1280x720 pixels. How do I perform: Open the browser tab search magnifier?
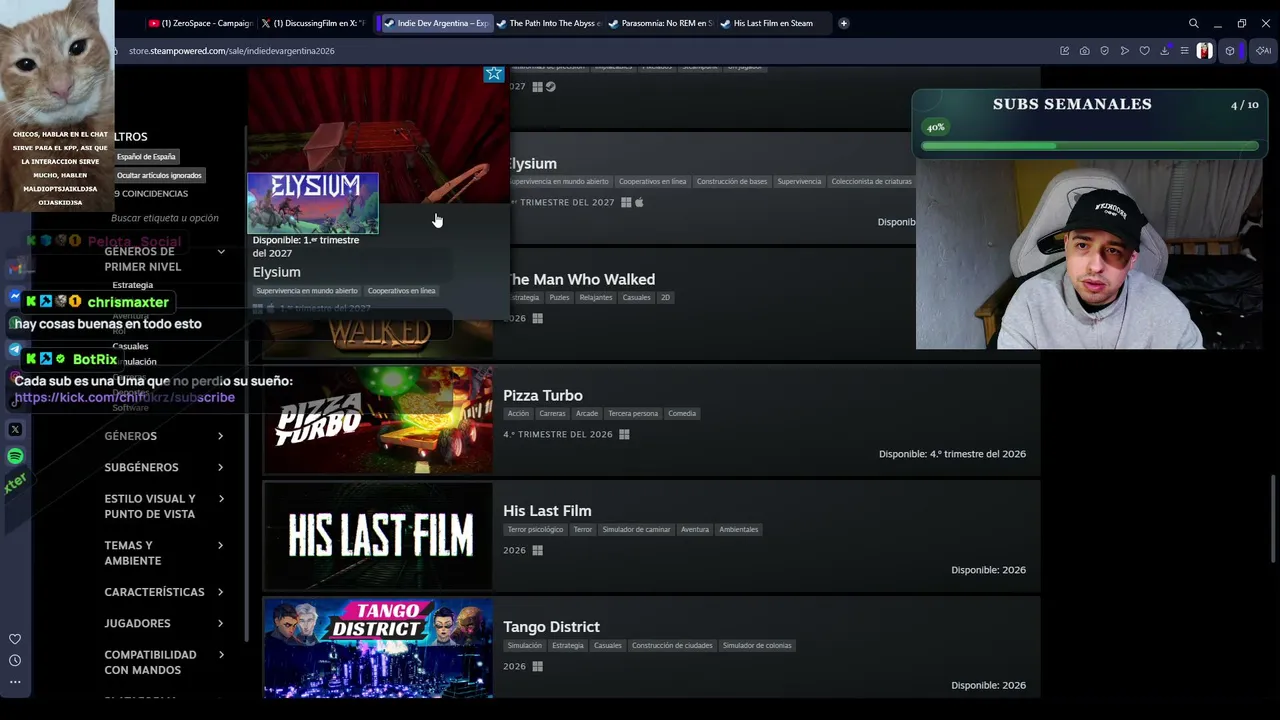1193,23
